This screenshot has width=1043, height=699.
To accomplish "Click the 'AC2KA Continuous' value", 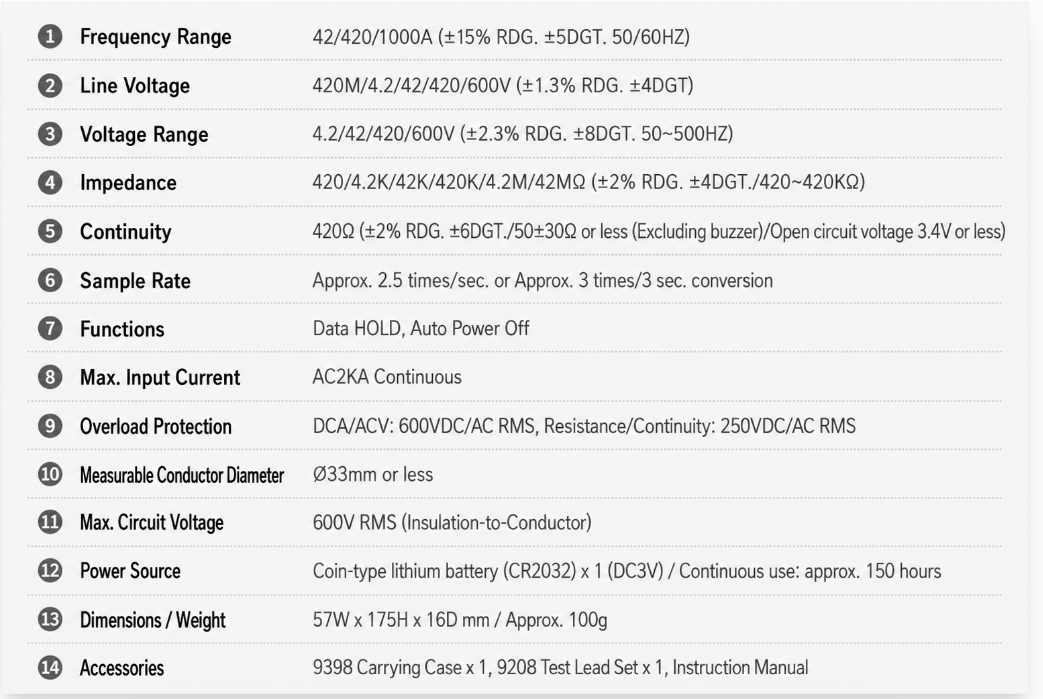I will click(x=387, y=377).
